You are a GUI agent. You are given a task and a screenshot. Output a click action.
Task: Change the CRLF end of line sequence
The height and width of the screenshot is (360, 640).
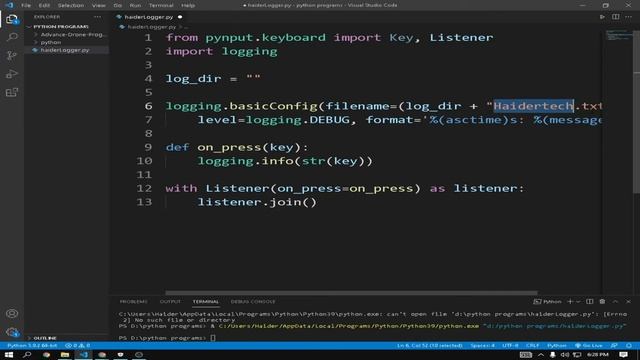(532, 345)
